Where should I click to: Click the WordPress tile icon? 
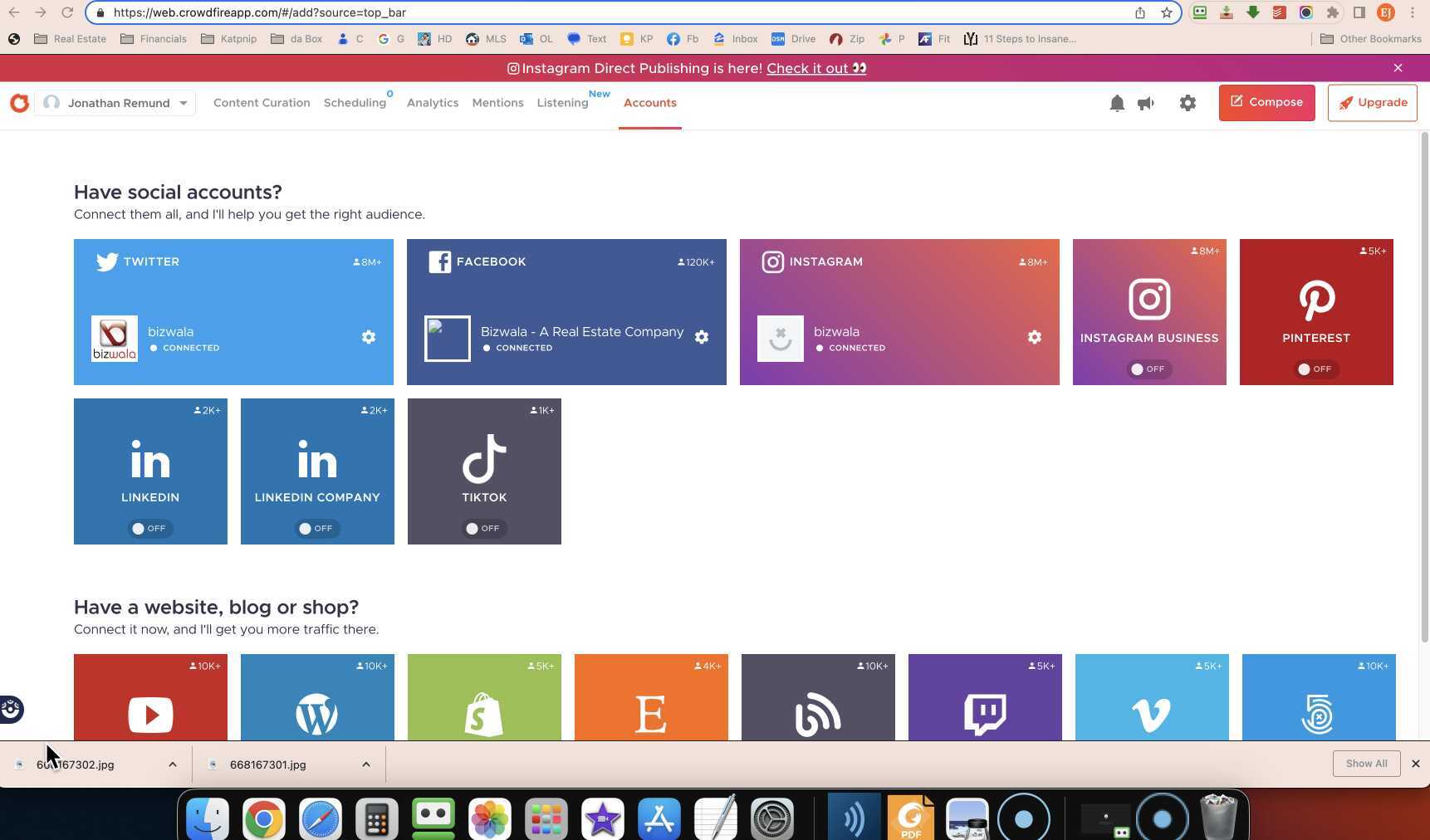tap(317, 714)
